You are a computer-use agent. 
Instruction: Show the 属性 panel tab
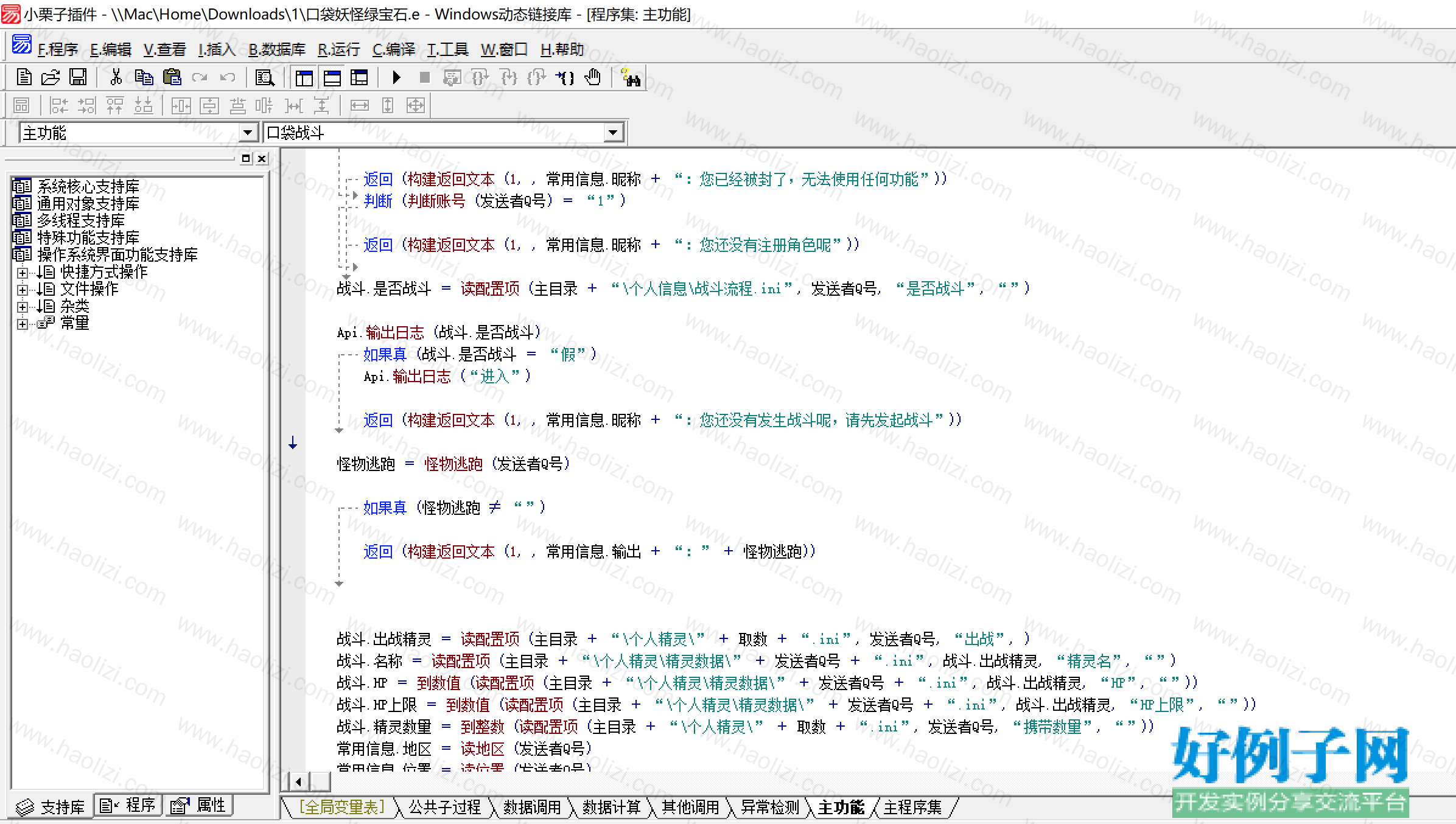(199, 805)
